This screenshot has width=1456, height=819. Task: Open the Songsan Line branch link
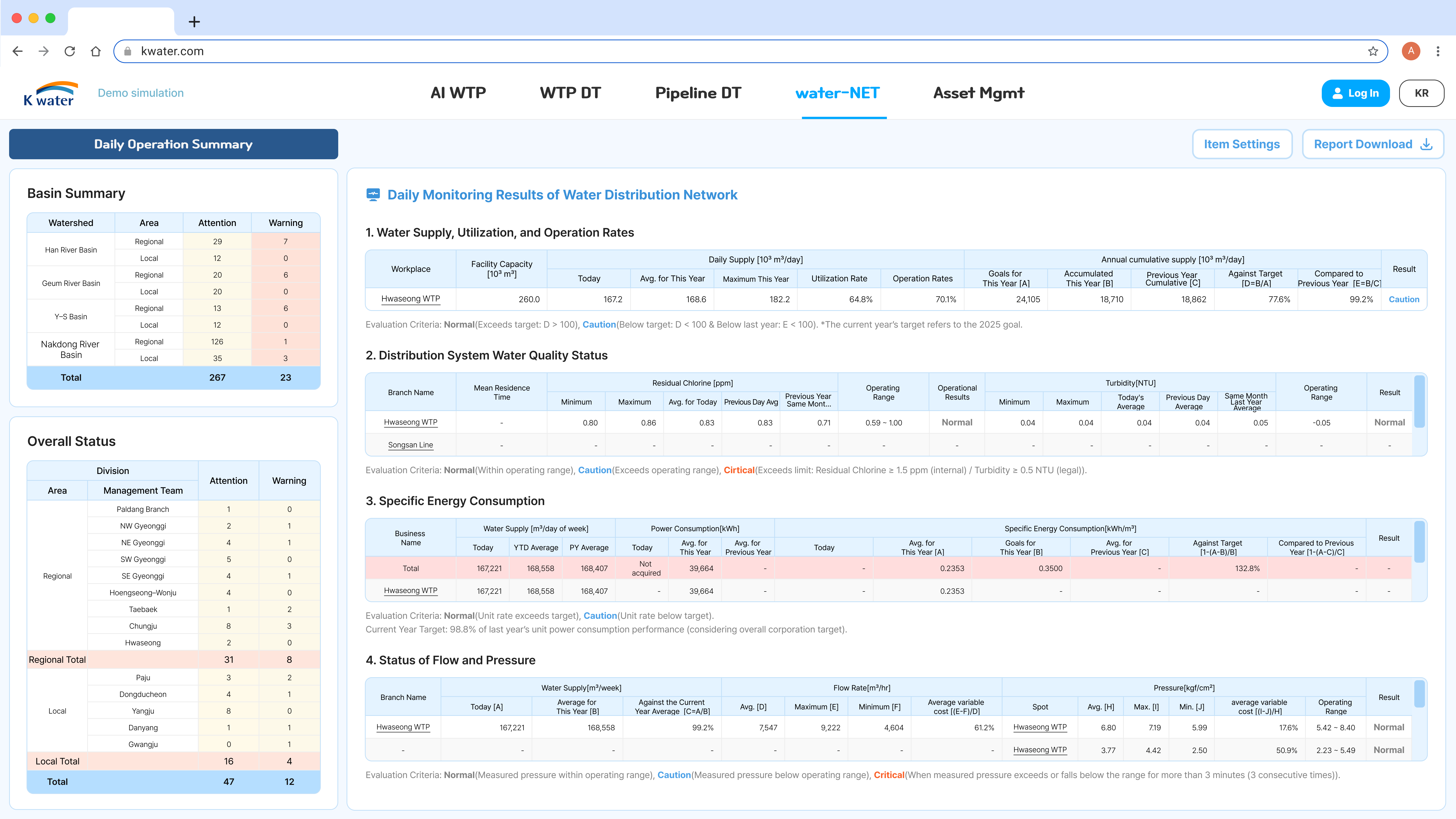coord(410,445)
